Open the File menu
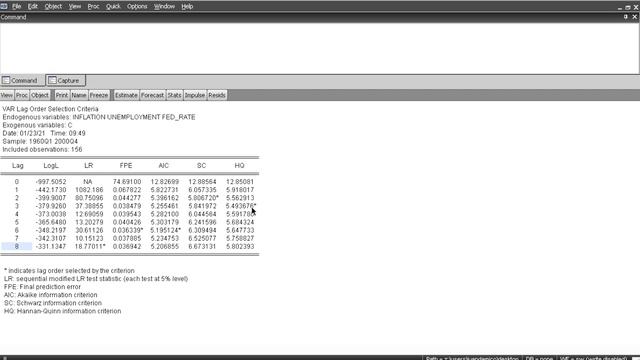Screen dimensions: 640x360 pyautogui.click(x=16, y=7)
